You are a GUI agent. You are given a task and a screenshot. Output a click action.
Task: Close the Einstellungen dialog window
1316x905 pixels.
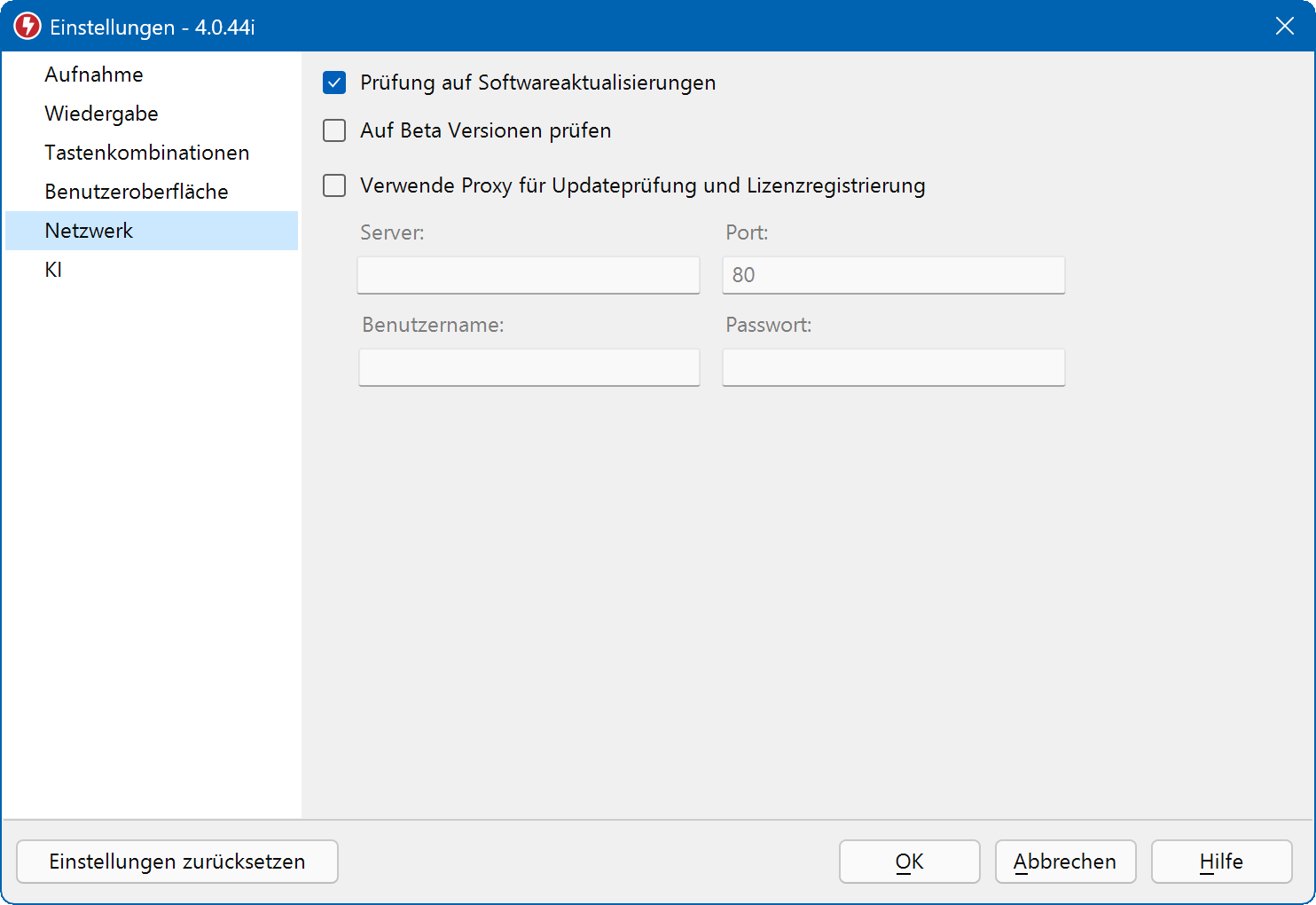tap(1284, 27)
